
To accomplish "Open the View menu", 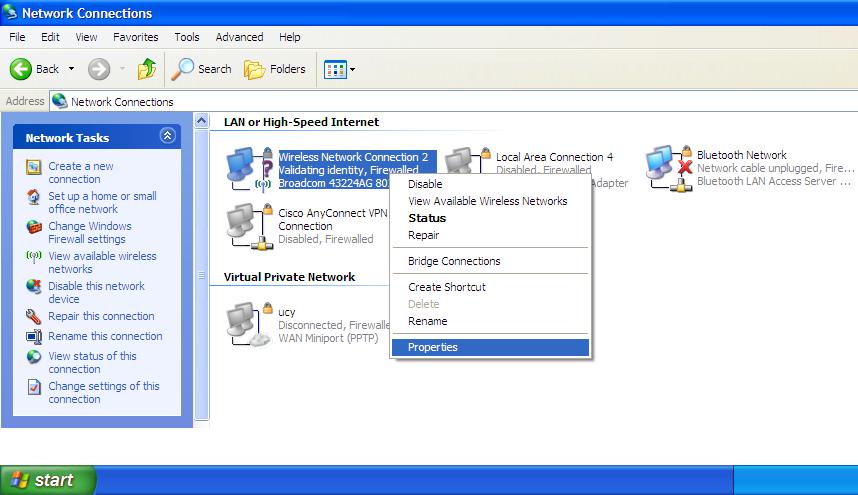I will pyautogui.click(x=86, y=37).
